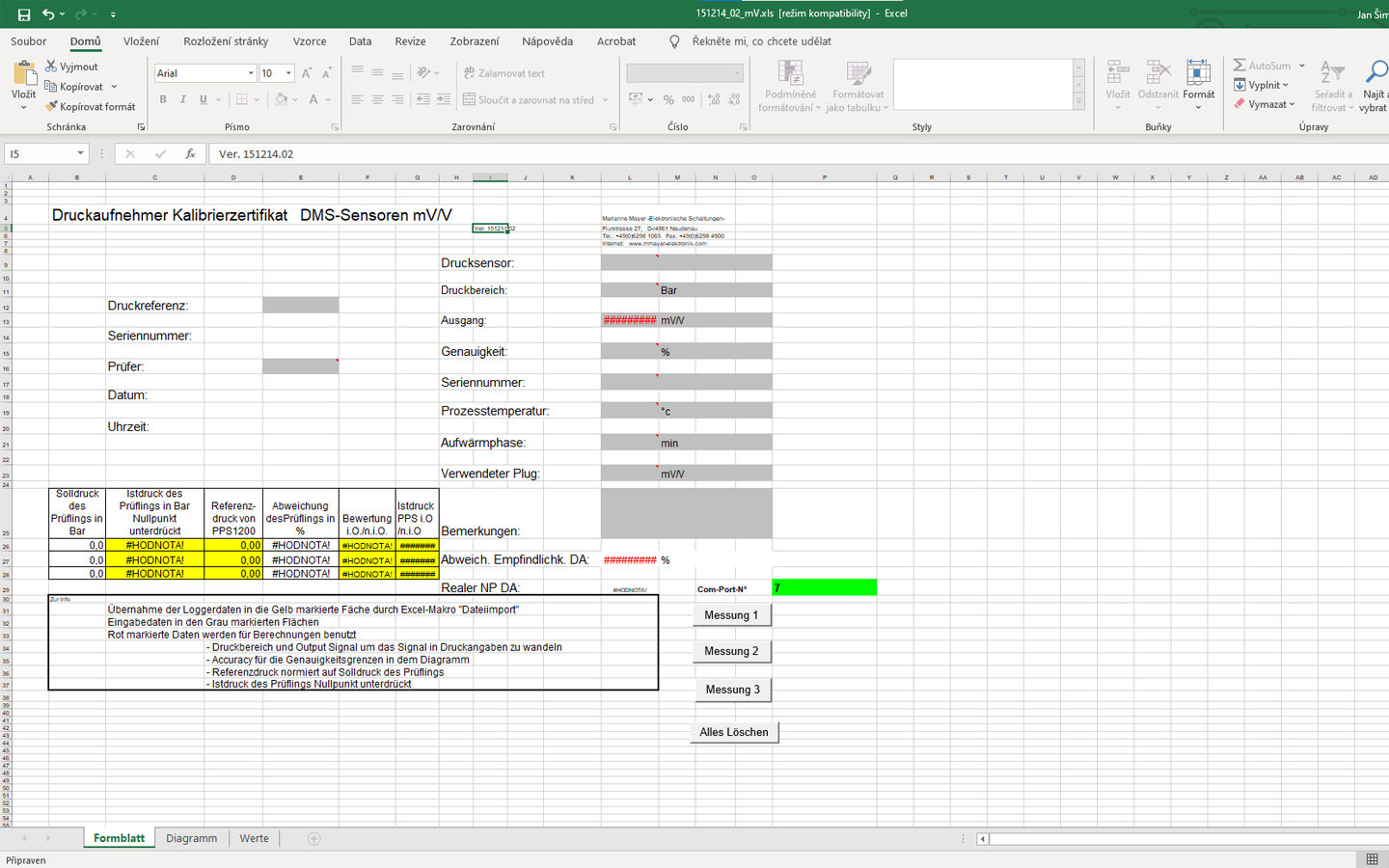The height and width of the screenshot is (868, 1389).
Task: Open Formátovat jako tabulku
Action: point(858,86)
